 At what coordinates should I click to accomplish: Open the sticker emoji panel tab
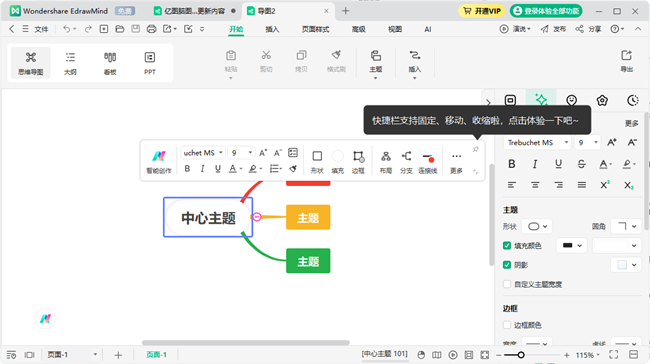[571, 100]
